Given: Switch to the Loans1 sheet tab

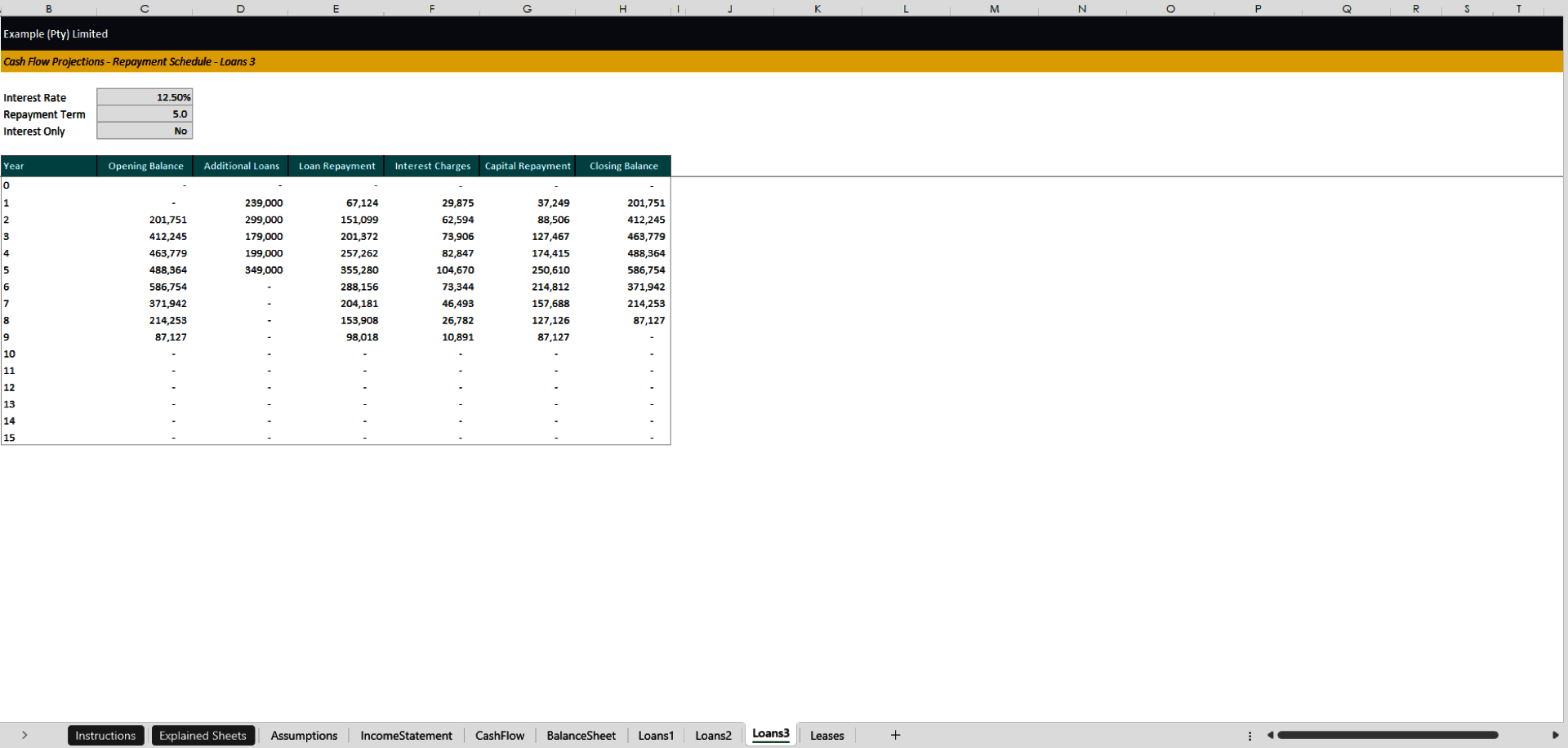Looking at the screenshot, I should [656, 735].
